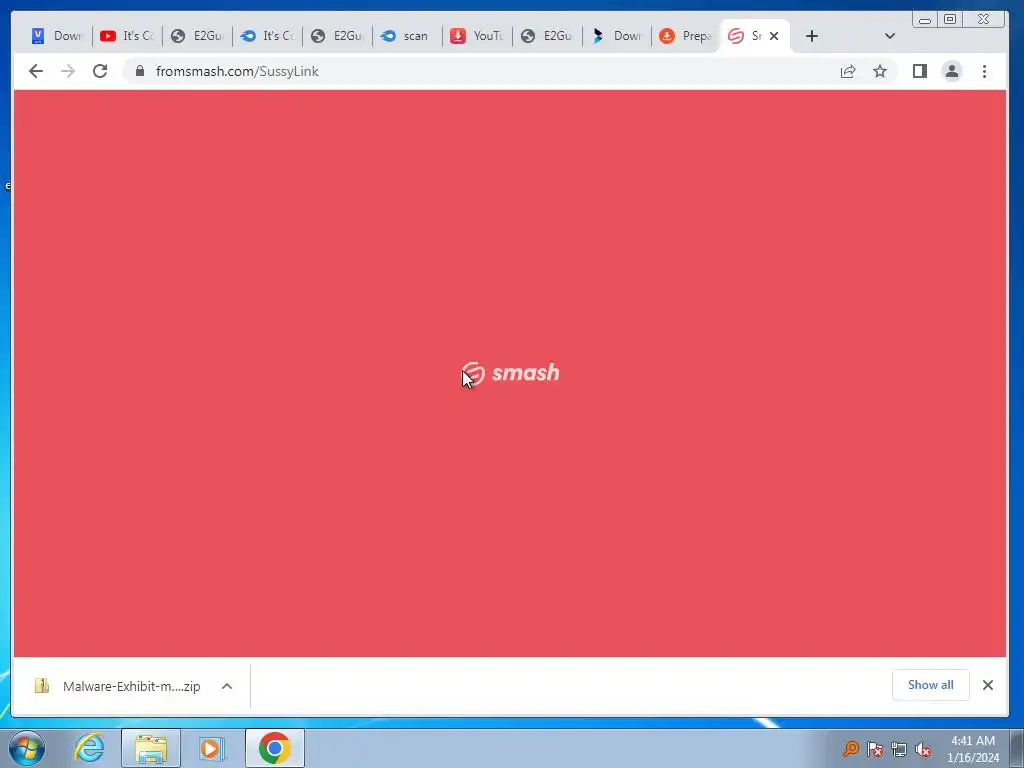Screen dimensions: 1024x768
Task: Launch Internet Explorer from taskbar
Action: [89, 748]
